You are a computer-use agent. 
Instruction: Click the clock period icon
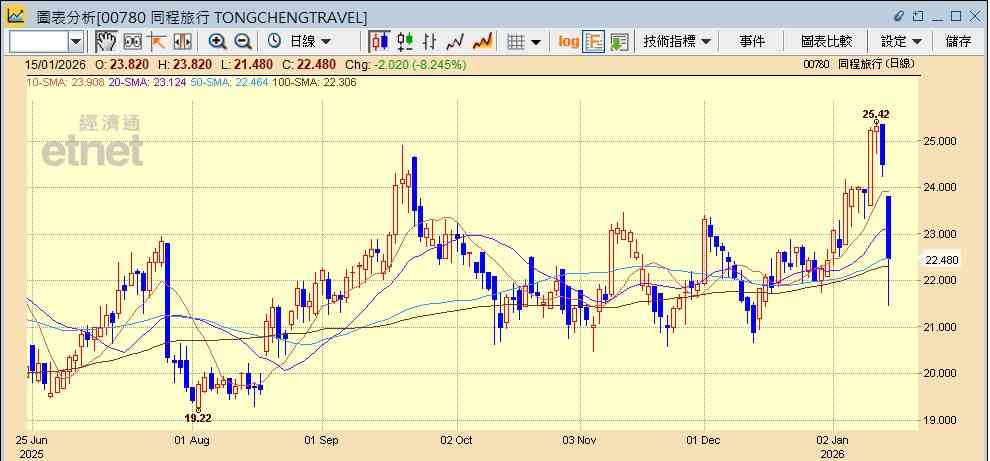click(x=274, y=42)
